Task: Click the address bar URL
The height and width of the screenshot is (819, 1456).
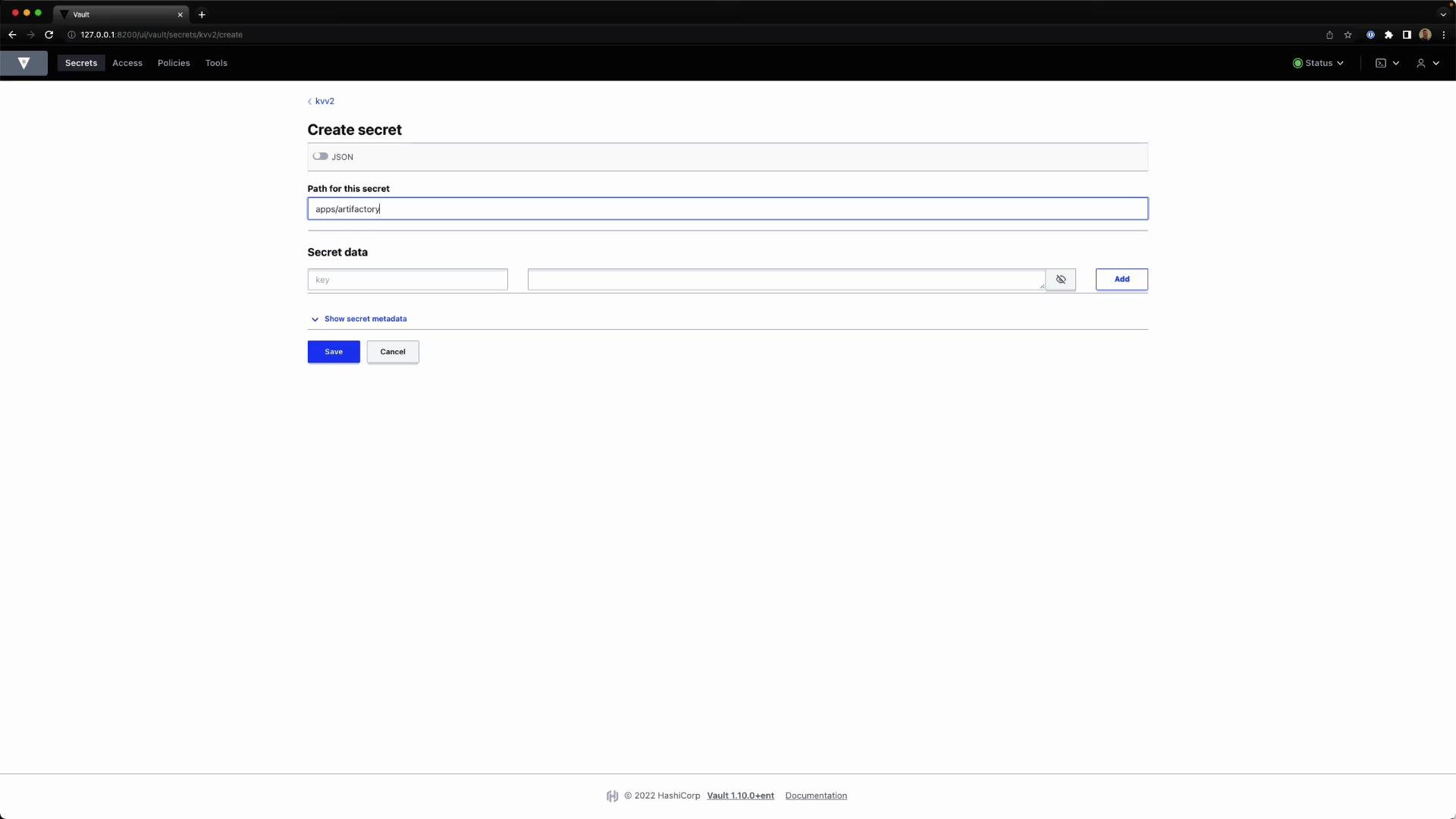Action: click(162, 35)
